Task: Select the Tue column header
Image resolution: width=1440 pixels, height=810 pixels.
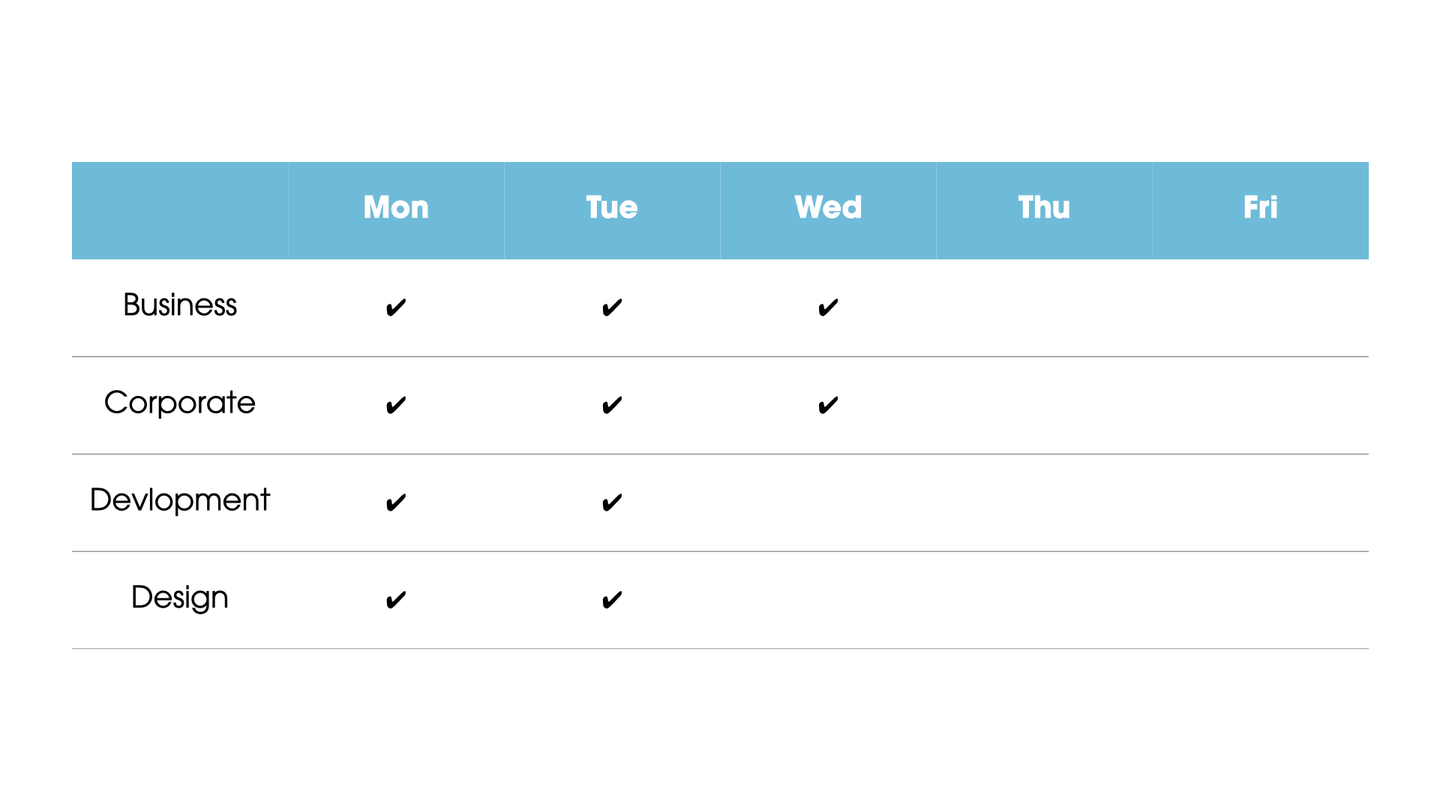Action: [612, 208]
